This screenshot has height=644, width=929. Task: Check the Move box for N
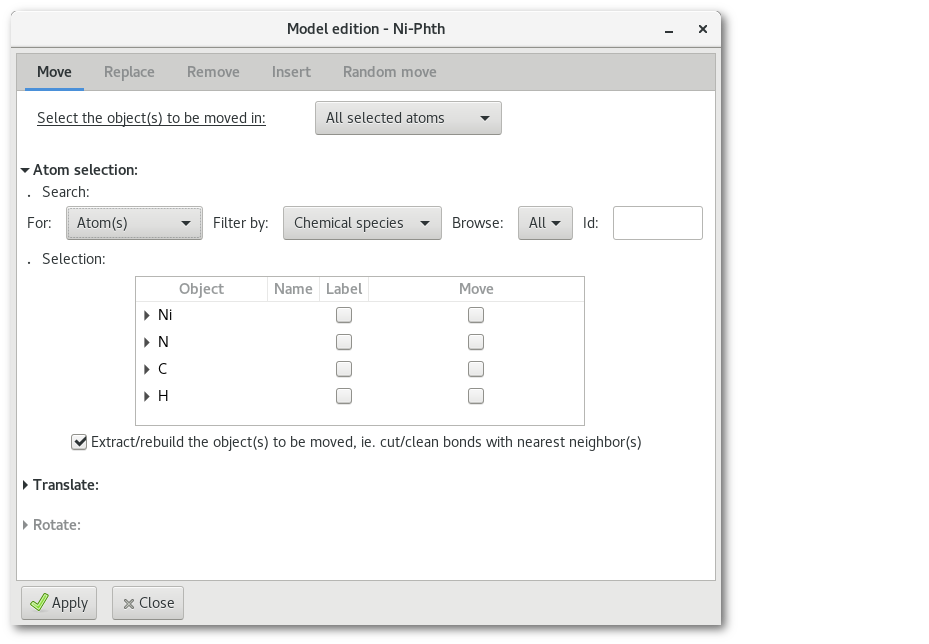tap(476, 342)
